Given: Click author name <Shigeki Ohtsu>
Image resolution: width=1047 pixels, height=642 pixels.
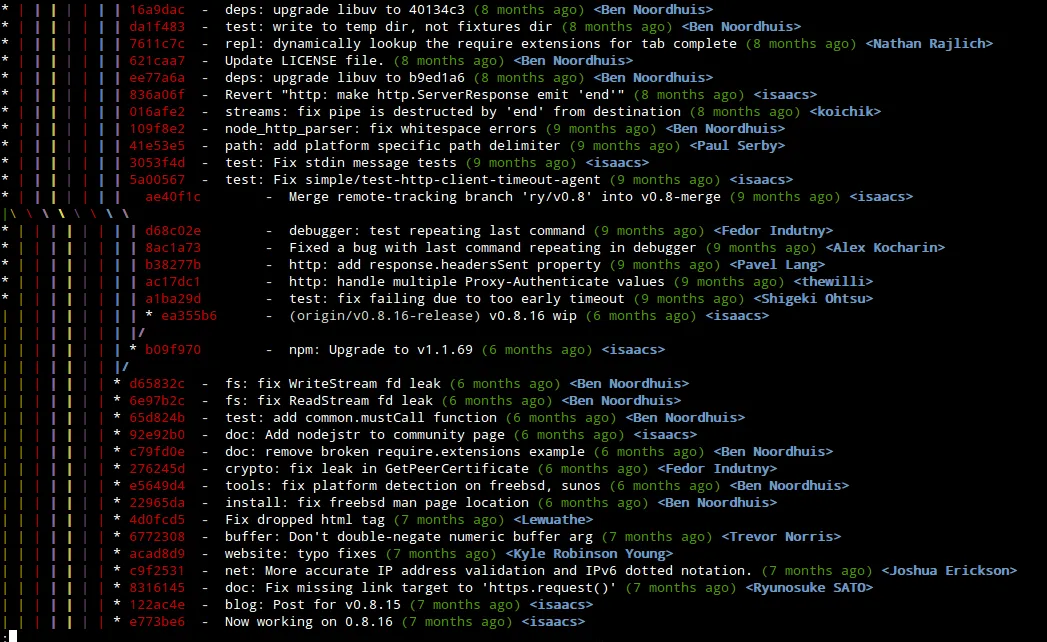Looking at the screenshot, I should (813, 299).
